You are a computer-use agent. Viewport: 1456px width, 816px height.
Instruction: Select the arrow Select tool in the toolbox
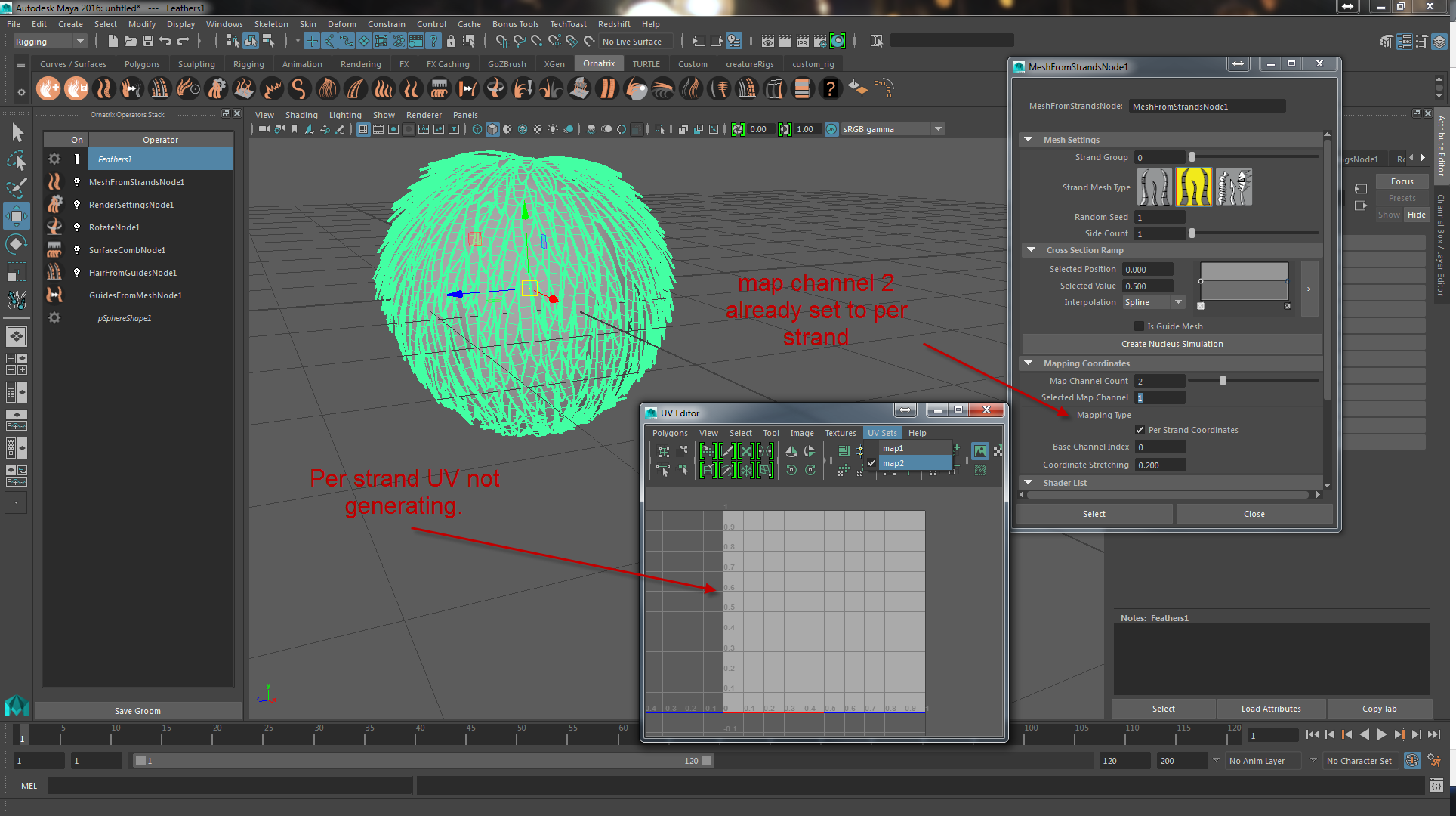17,133
